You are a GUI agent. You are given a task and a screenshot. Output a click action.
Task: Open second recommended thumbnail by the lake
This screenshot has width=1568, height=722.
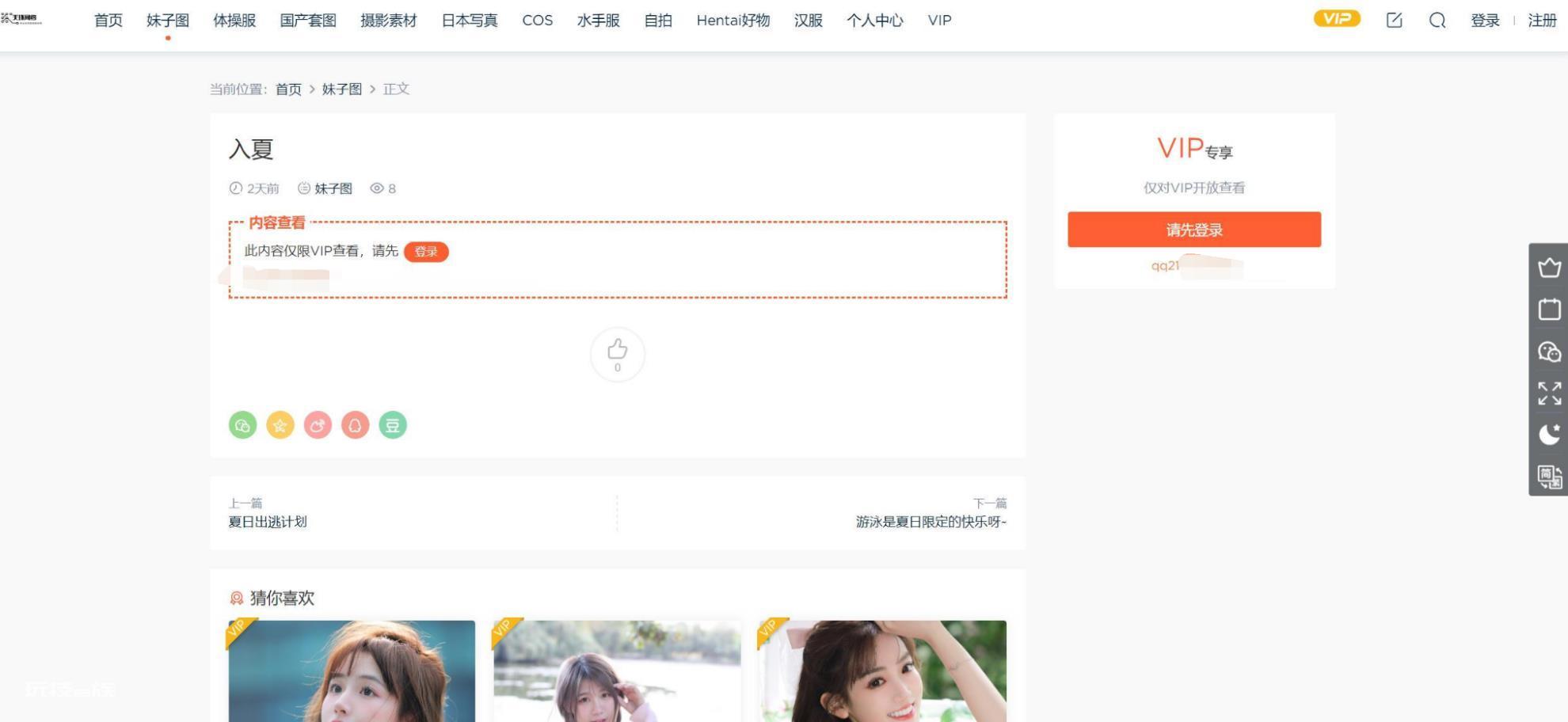click(x=617, y=671)
